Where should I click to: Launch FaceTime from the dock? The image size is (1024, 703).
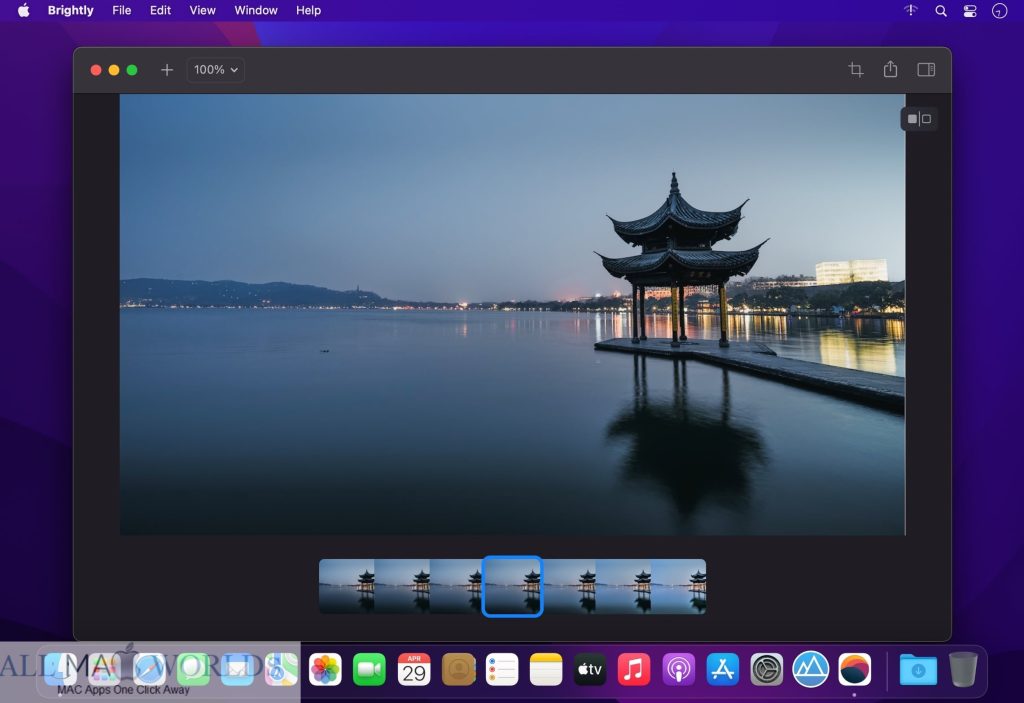[370, 670]
